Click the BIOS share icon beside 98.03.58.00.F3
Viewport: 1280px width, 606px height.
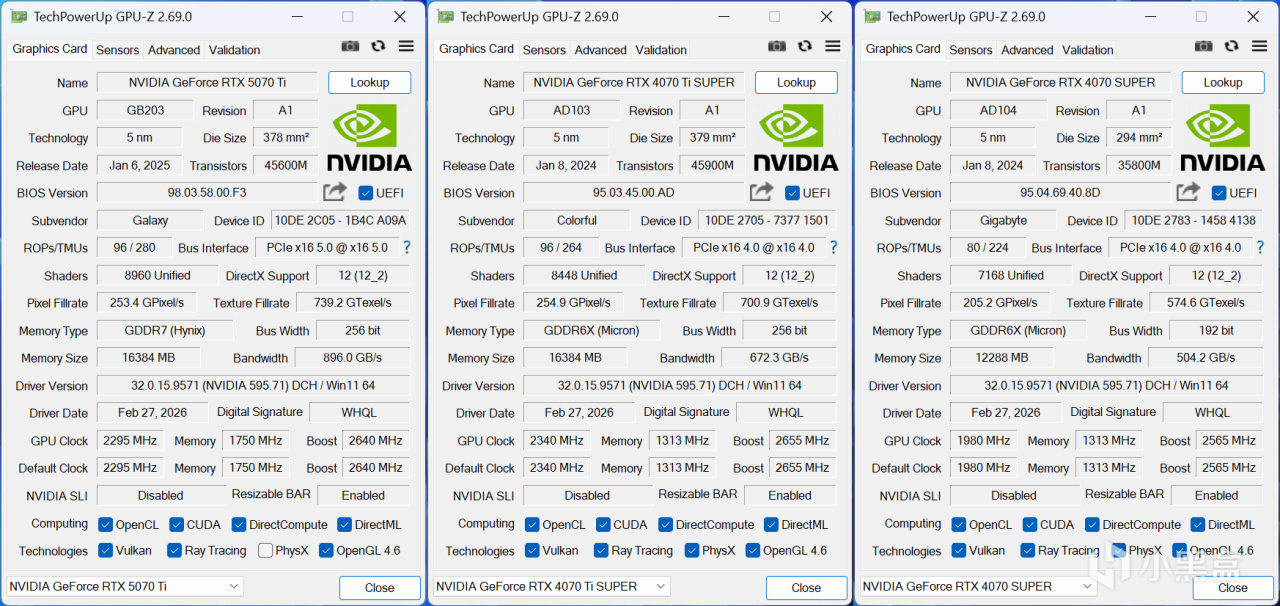coord(335,192)
